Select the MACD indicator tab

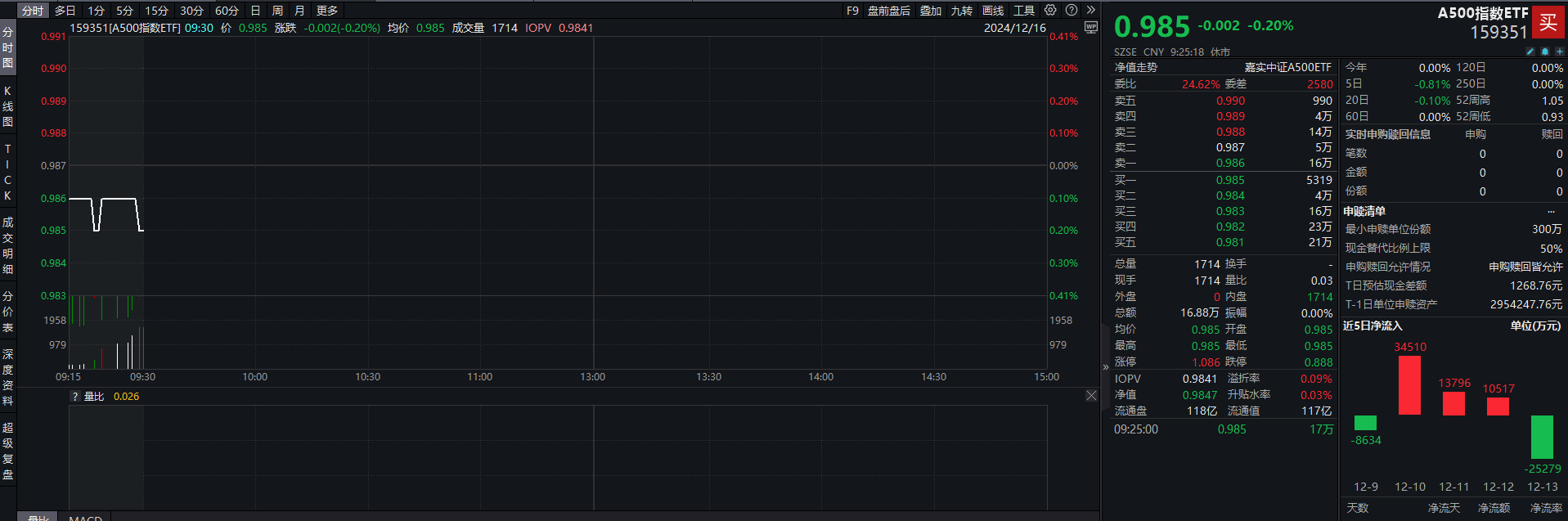[x=85, y=518]
